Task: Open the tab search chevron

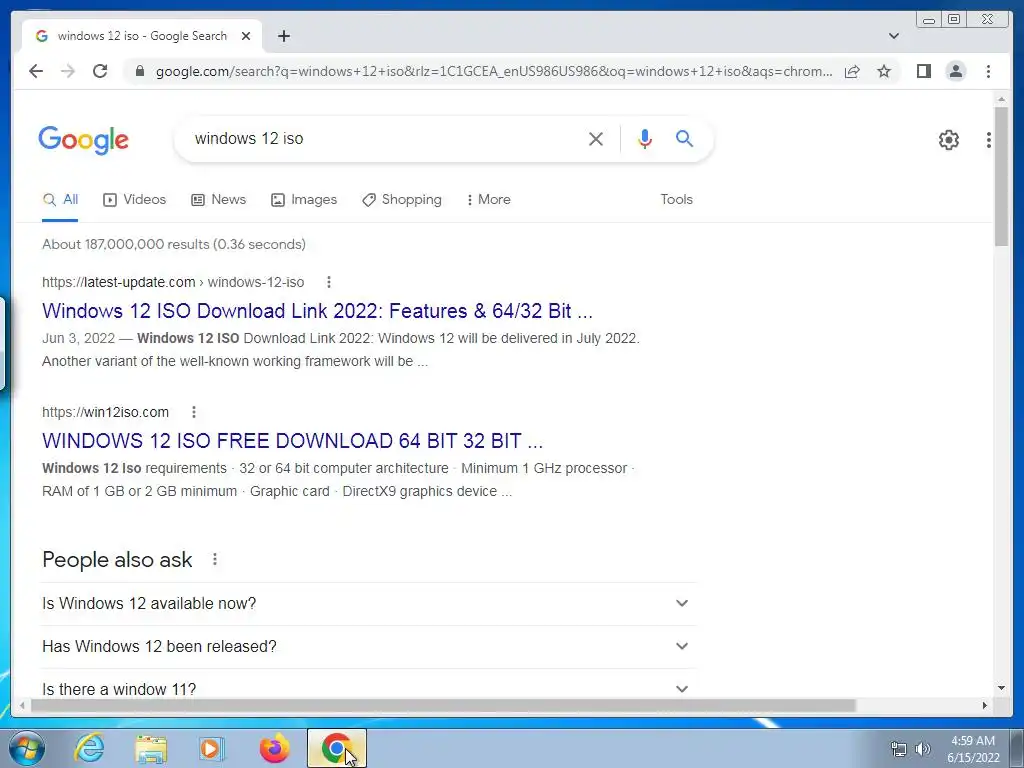Action: (x=894, y=36)
